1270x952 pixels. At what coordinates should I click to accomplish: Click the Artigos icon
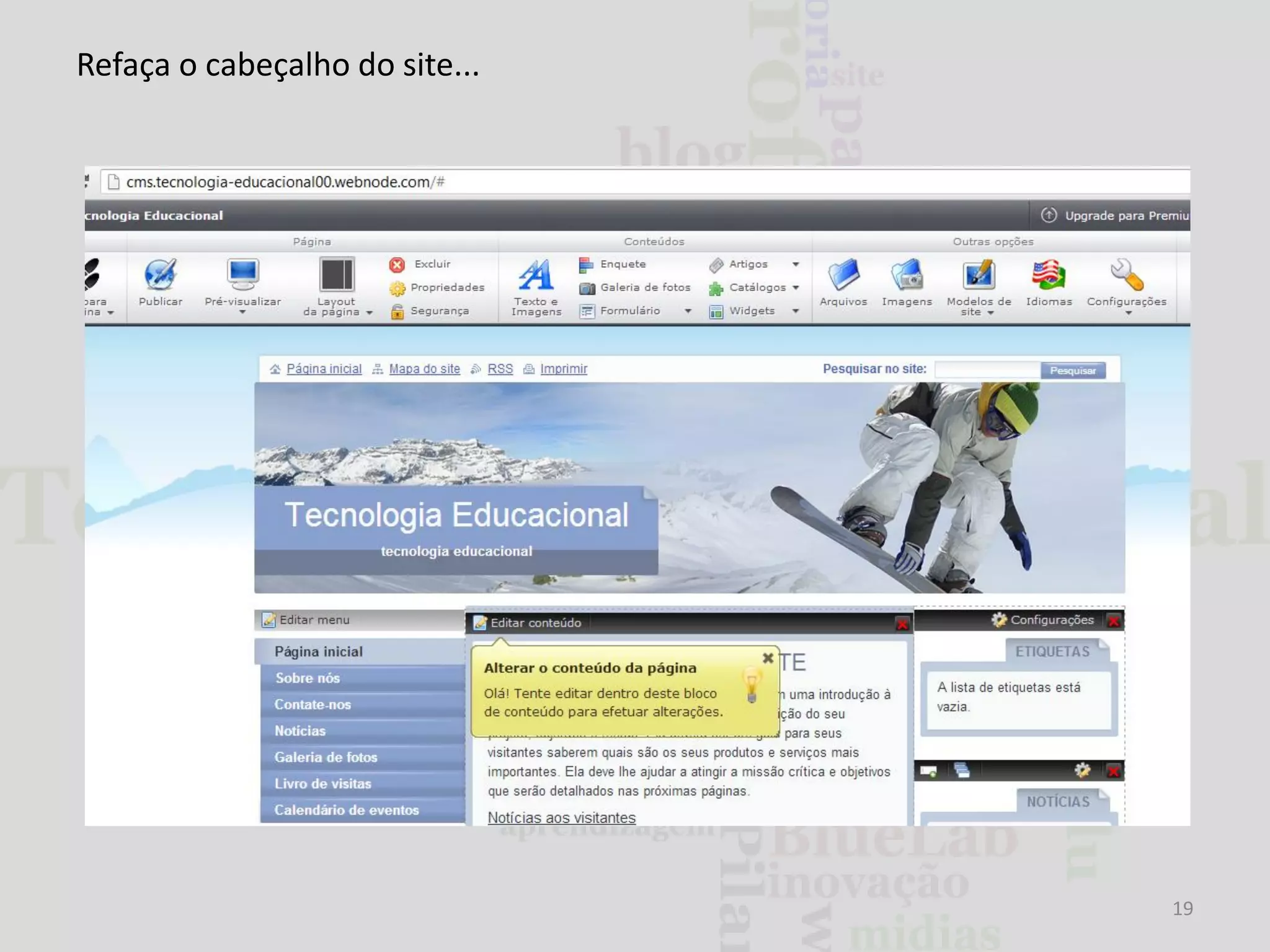[x=716, y=265]
